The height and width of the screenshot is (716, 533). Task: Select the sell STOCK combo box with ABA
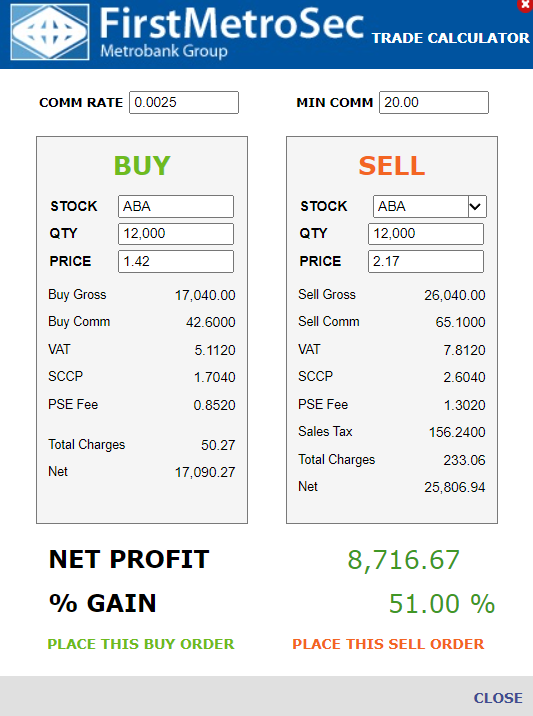tap(429, 206)
